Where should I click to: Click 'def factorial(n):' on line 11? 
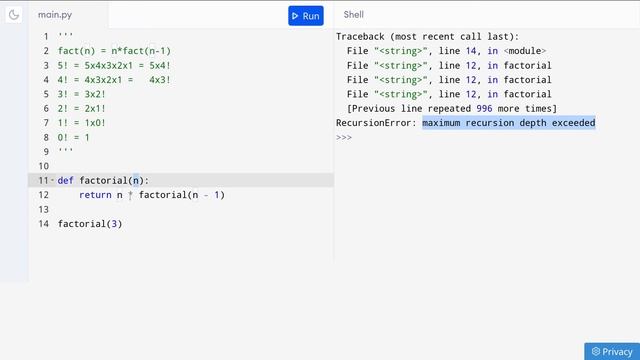click(103, 180)
